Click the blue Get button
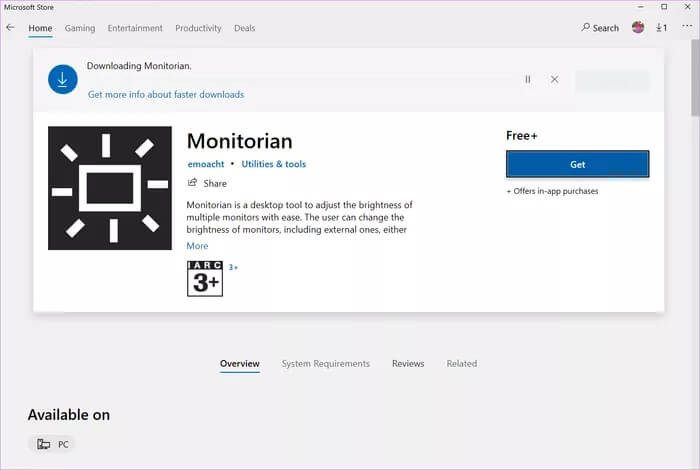 click(x=578, y=164)
